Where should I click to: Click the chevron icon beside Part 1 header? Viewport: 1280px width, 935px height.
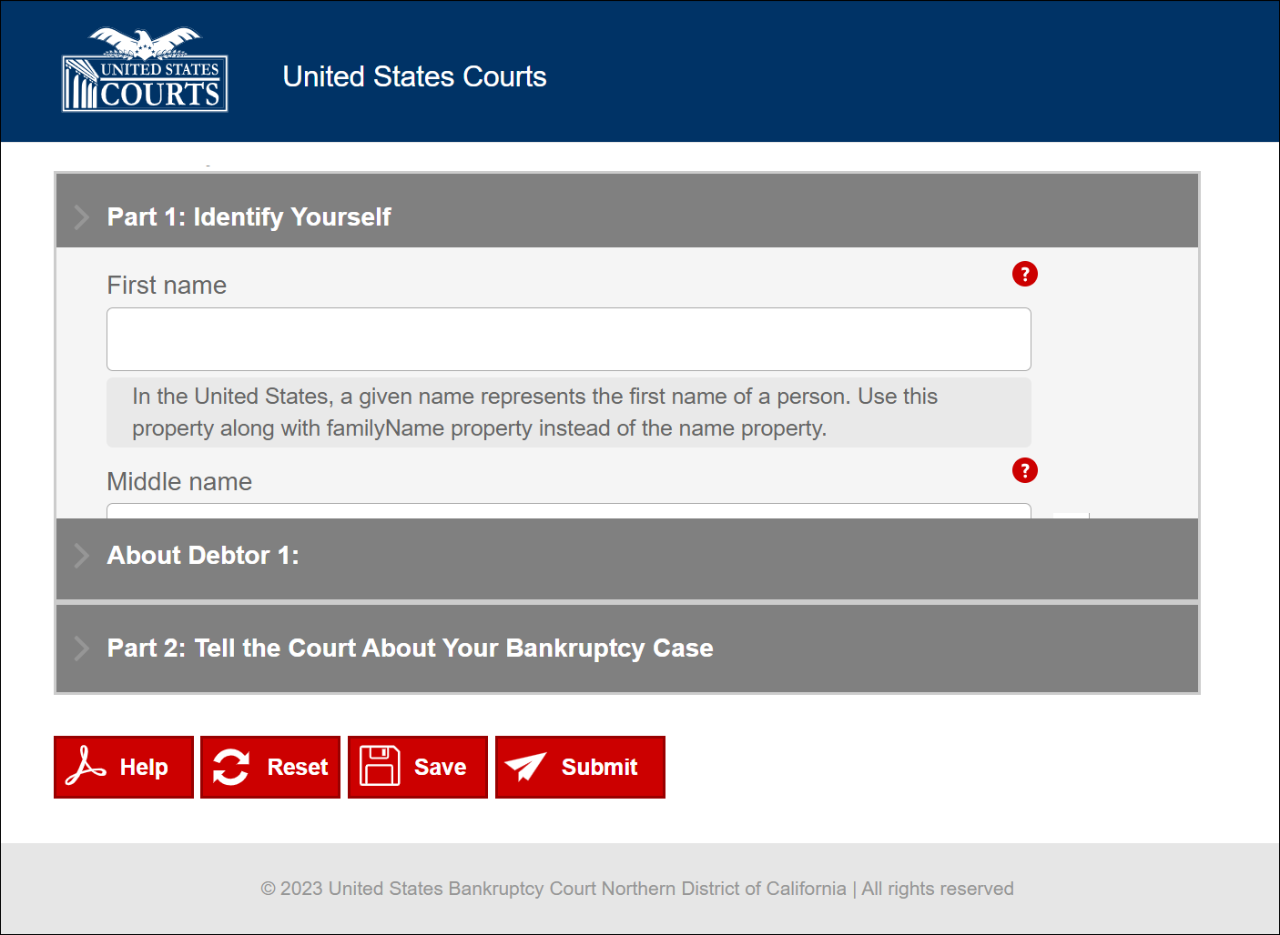pos(81,216)
